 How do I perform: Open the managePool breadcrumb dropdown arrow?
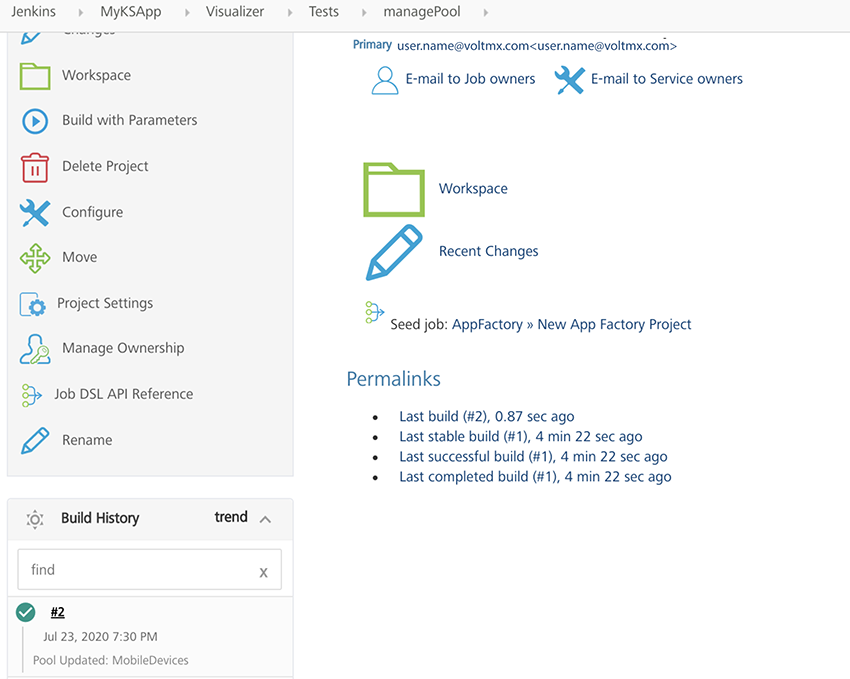click(486, 12)
